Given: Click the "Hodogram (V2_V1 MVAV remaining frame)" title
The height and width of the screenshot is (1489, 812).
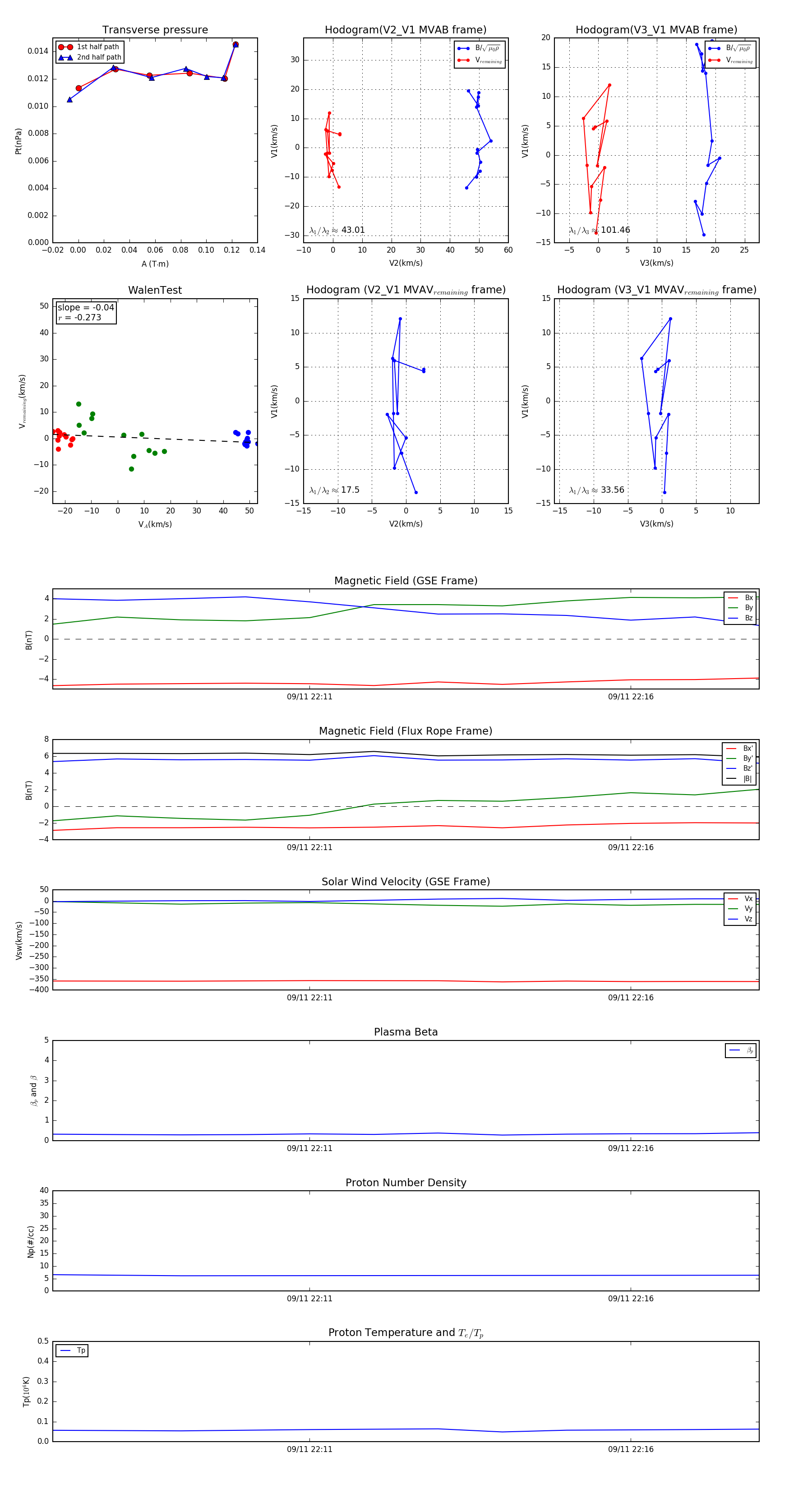Looking at the screenshot, I should [x=406, y=290].
